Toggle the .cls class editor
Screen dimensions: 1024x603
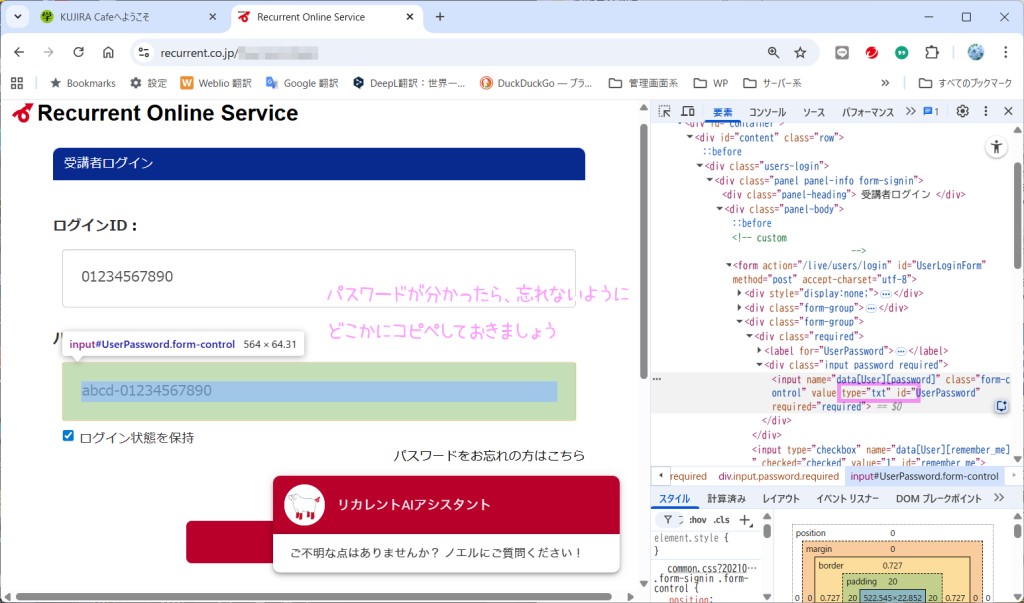(x=721, y=520)
